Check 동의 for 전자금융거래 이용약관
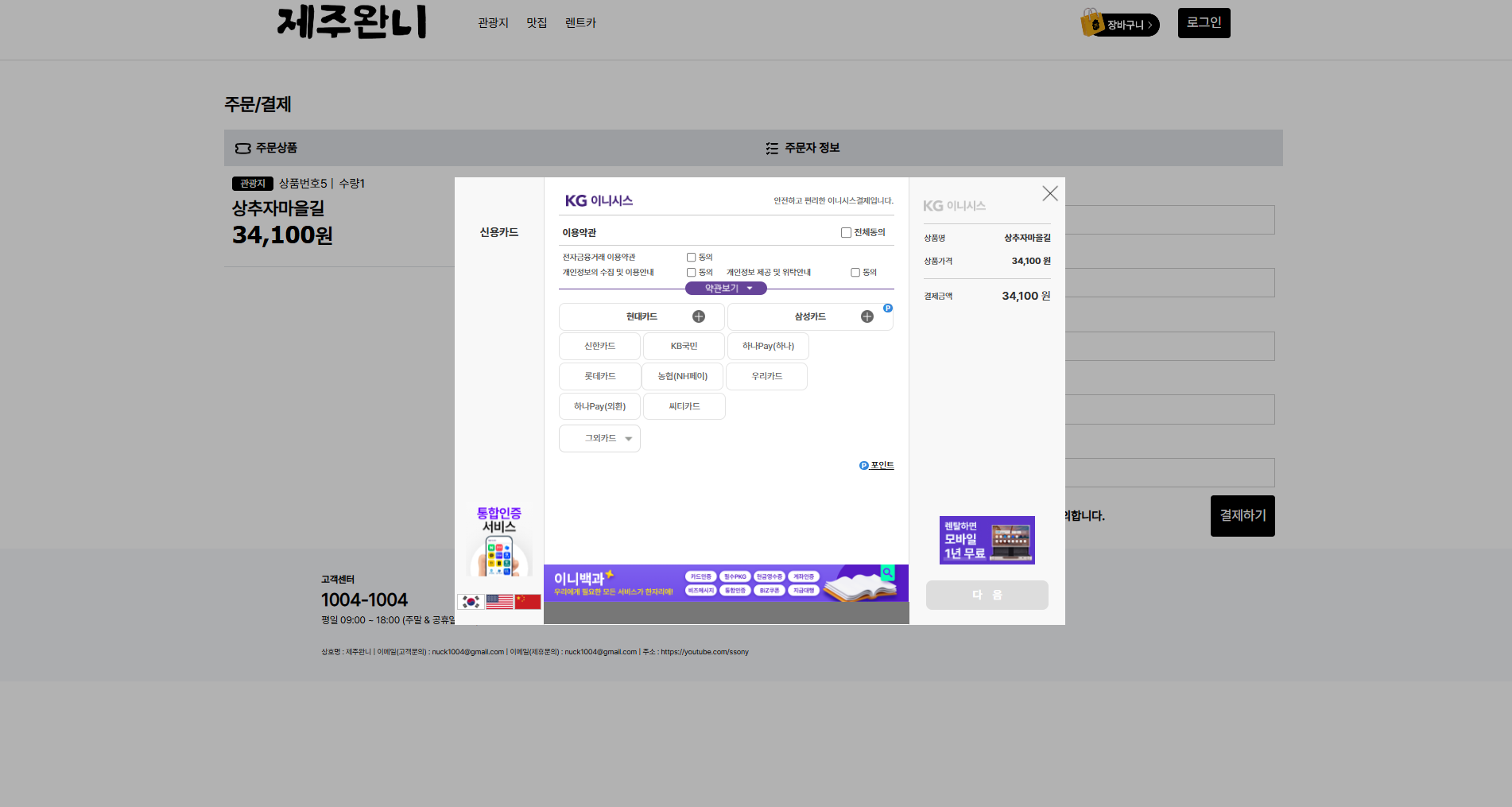 point(691,257)
